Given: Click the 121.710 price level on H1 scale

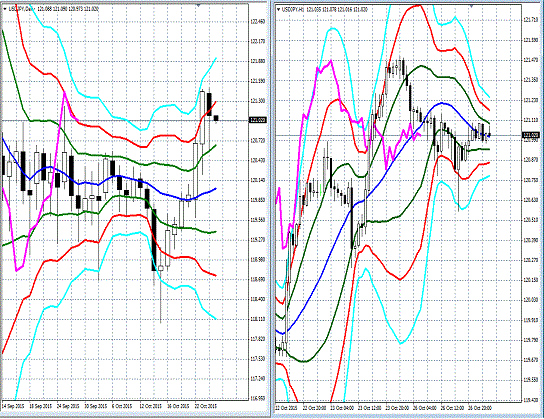Looking at the screenshot, I should coord(530,20).
